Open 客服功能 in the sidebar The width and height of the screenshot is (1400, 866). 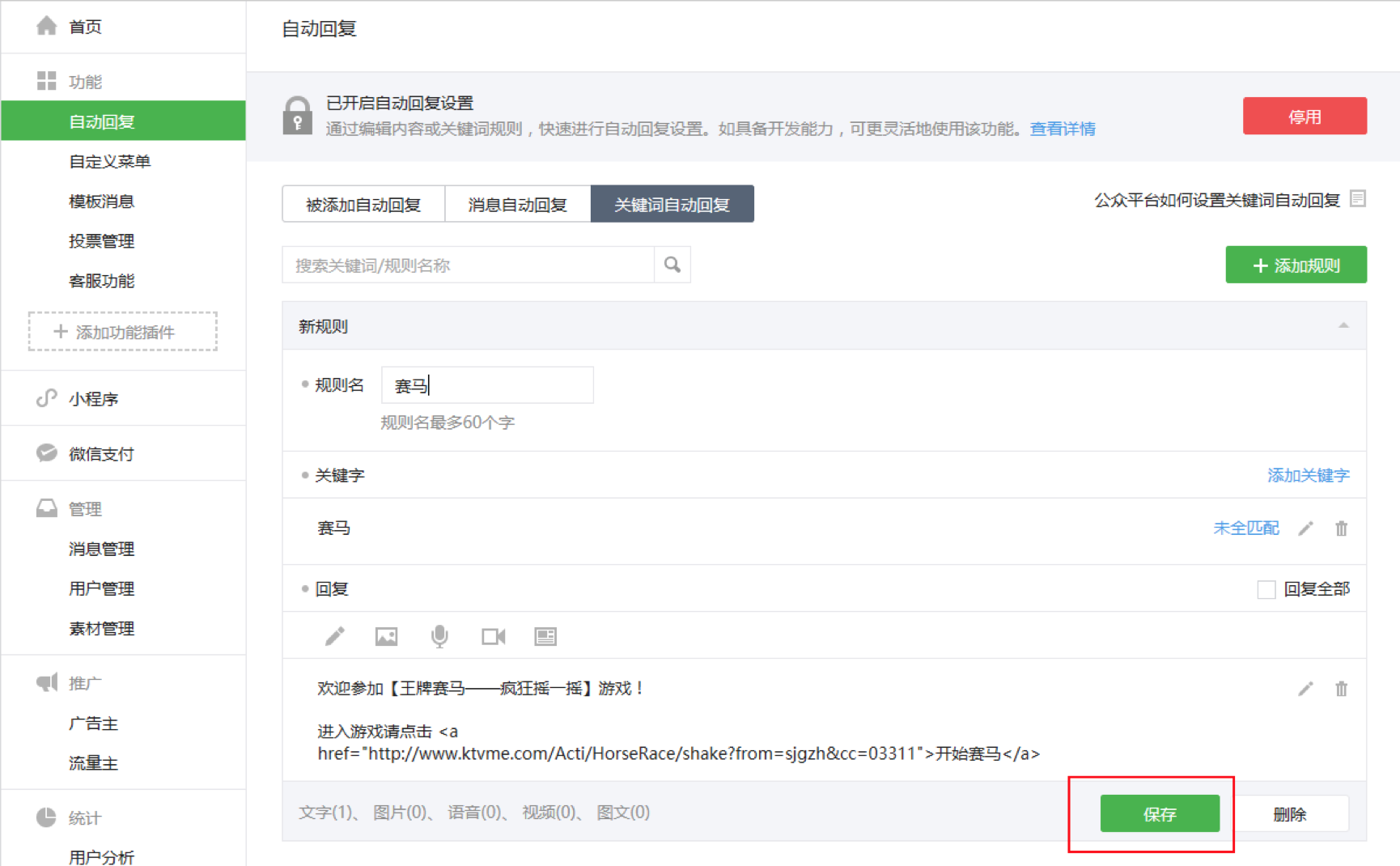pyautogui.click(x=102, y=281)
